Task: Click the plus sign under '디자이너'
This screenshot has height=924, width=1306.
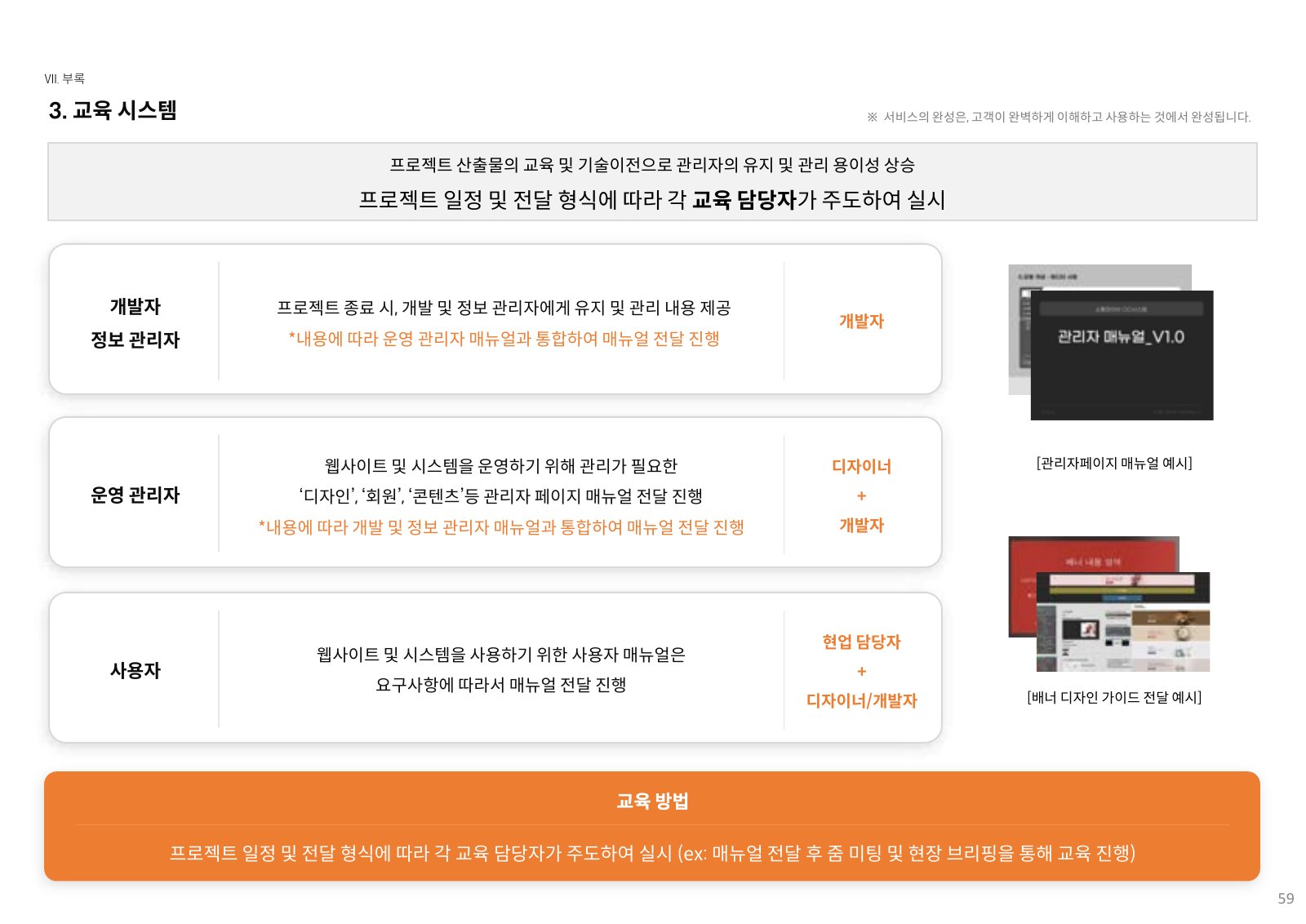Action: pyautogui.click(x=861, y=495)
